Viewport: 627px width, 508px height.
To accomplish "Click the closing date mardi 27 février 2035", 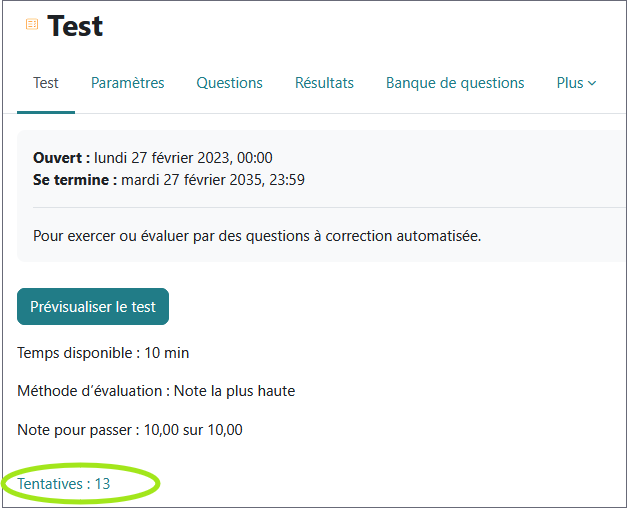I will click(212, 180).
